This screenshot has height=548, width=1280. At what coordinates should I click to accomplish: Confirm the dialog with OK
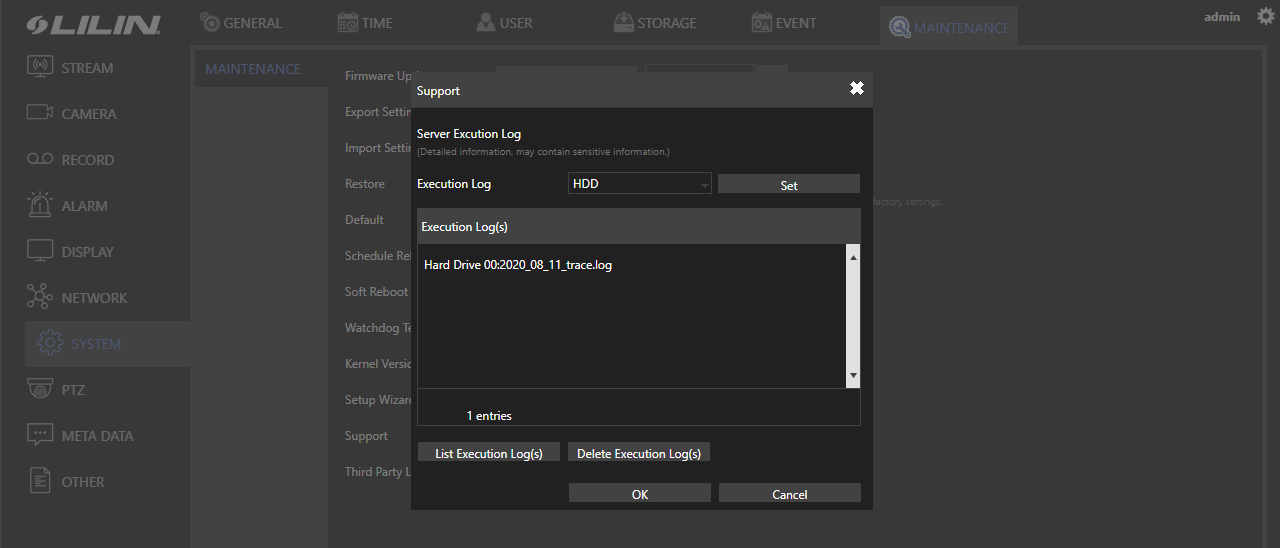coord(639,494)
